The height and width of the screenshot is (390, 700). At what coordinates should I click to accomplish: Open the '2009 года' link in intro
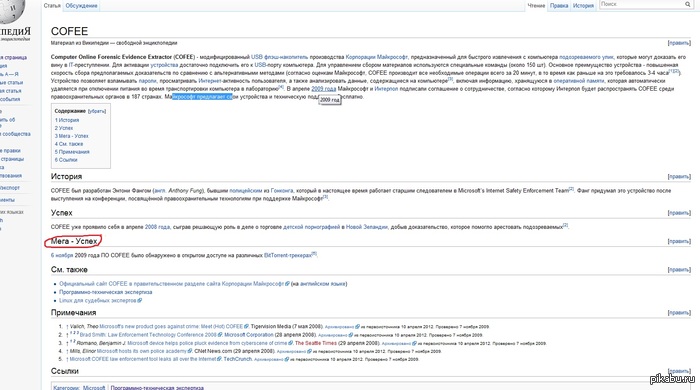[x=324, y=89]
